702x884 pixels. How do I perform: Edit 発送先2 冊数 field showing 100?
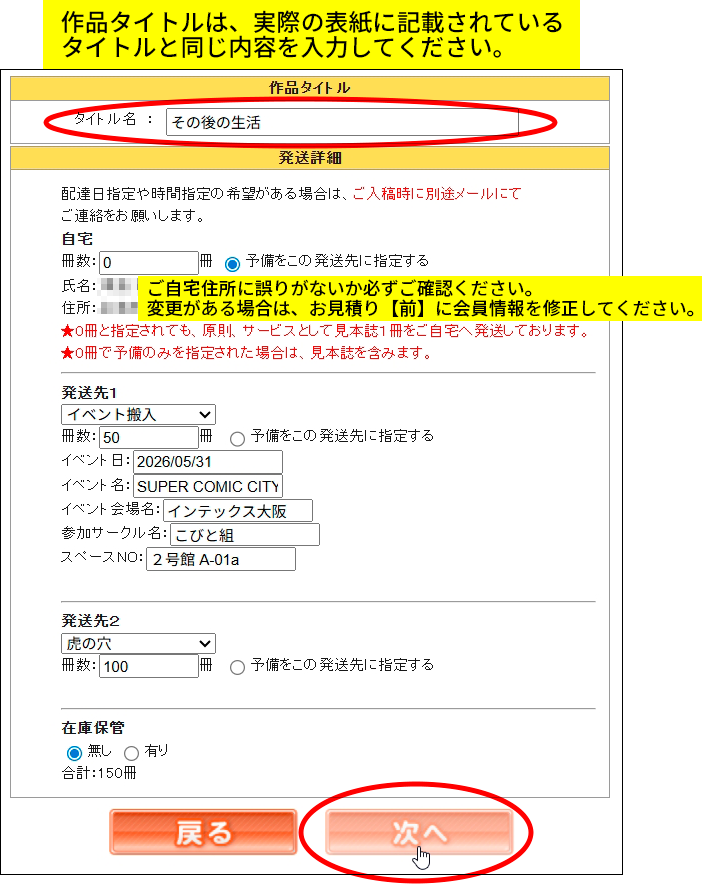(x=149, y=666)
